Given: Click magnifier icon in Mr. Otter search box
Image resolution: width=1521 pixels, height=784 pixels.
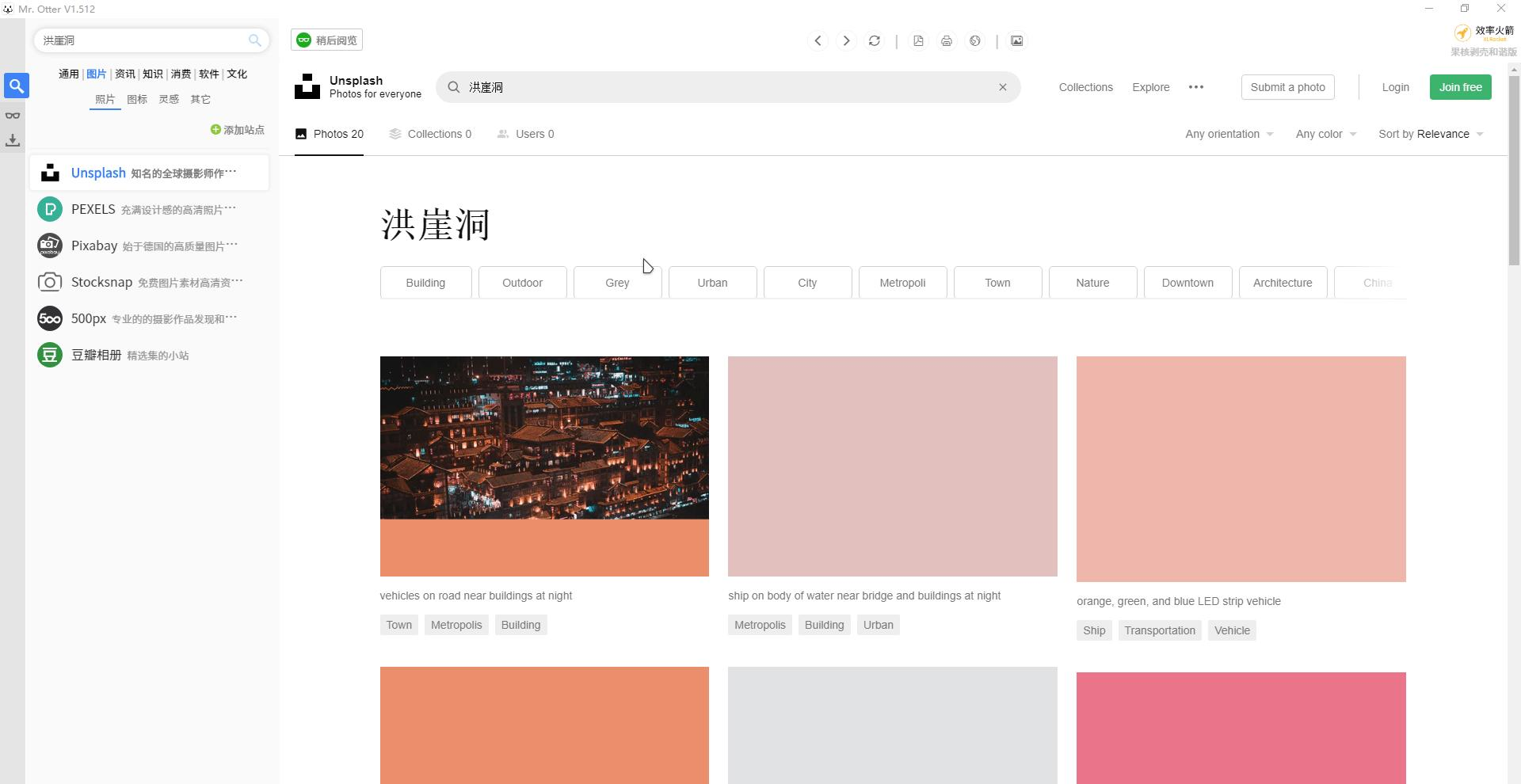Looking at the screenshot, I should (254, 40).
